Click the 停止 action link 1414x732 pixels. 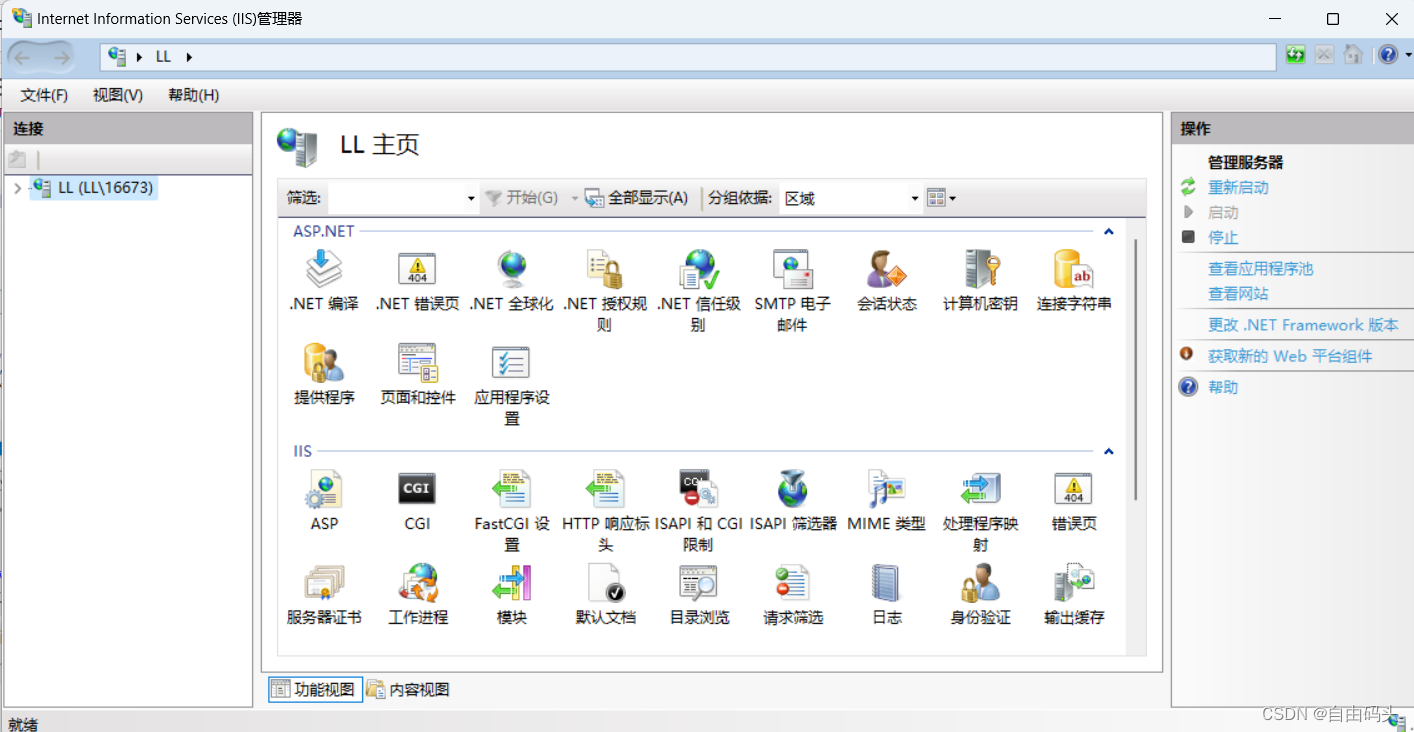(x=1223, y=237)
